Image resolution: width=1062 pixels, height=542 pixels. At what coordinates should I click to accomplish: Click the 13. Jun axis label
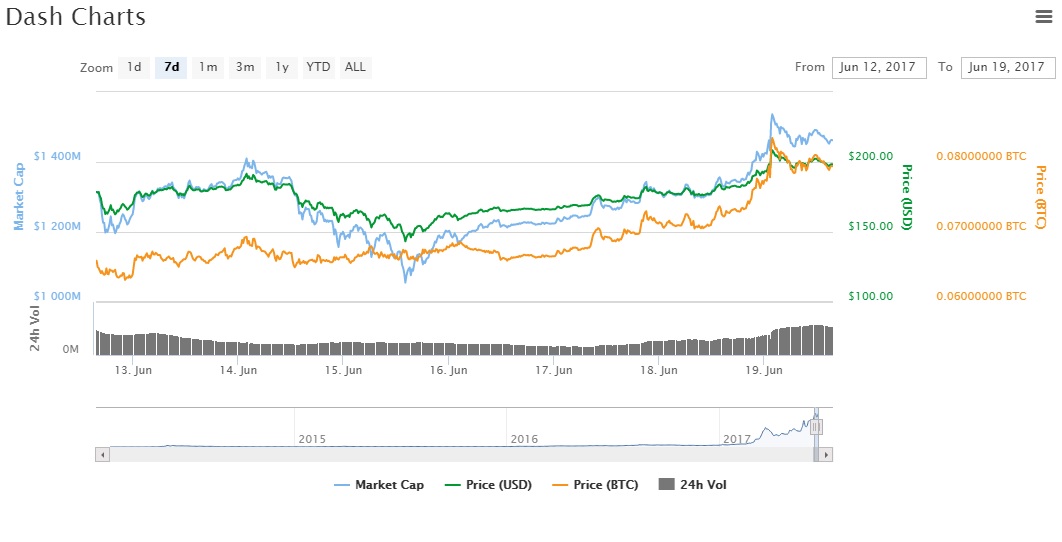[133, 370]
